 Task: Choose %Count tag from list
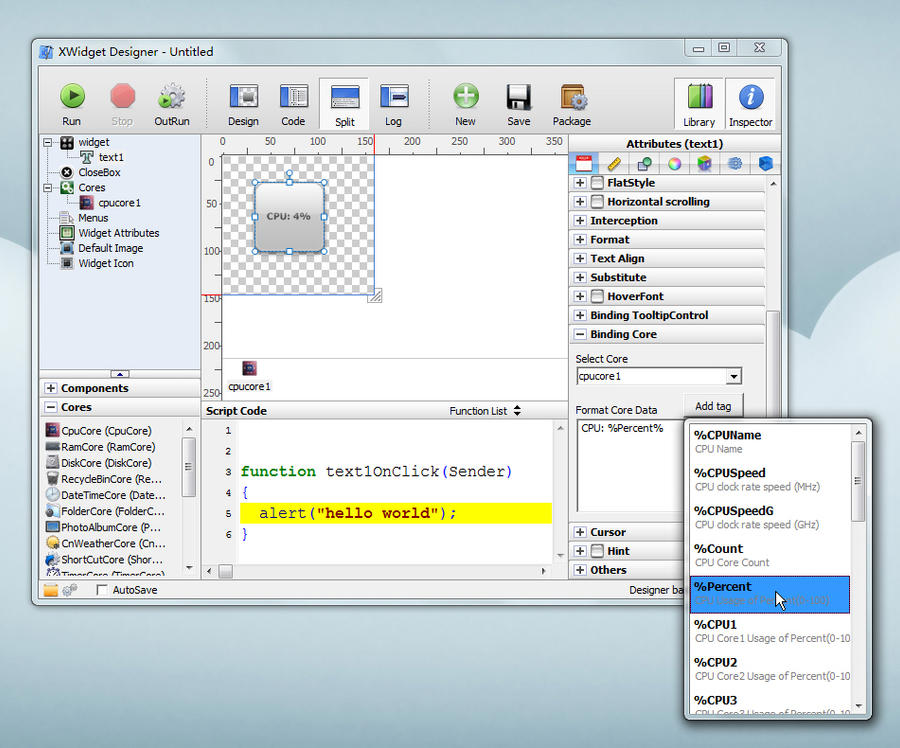(770, 556)
